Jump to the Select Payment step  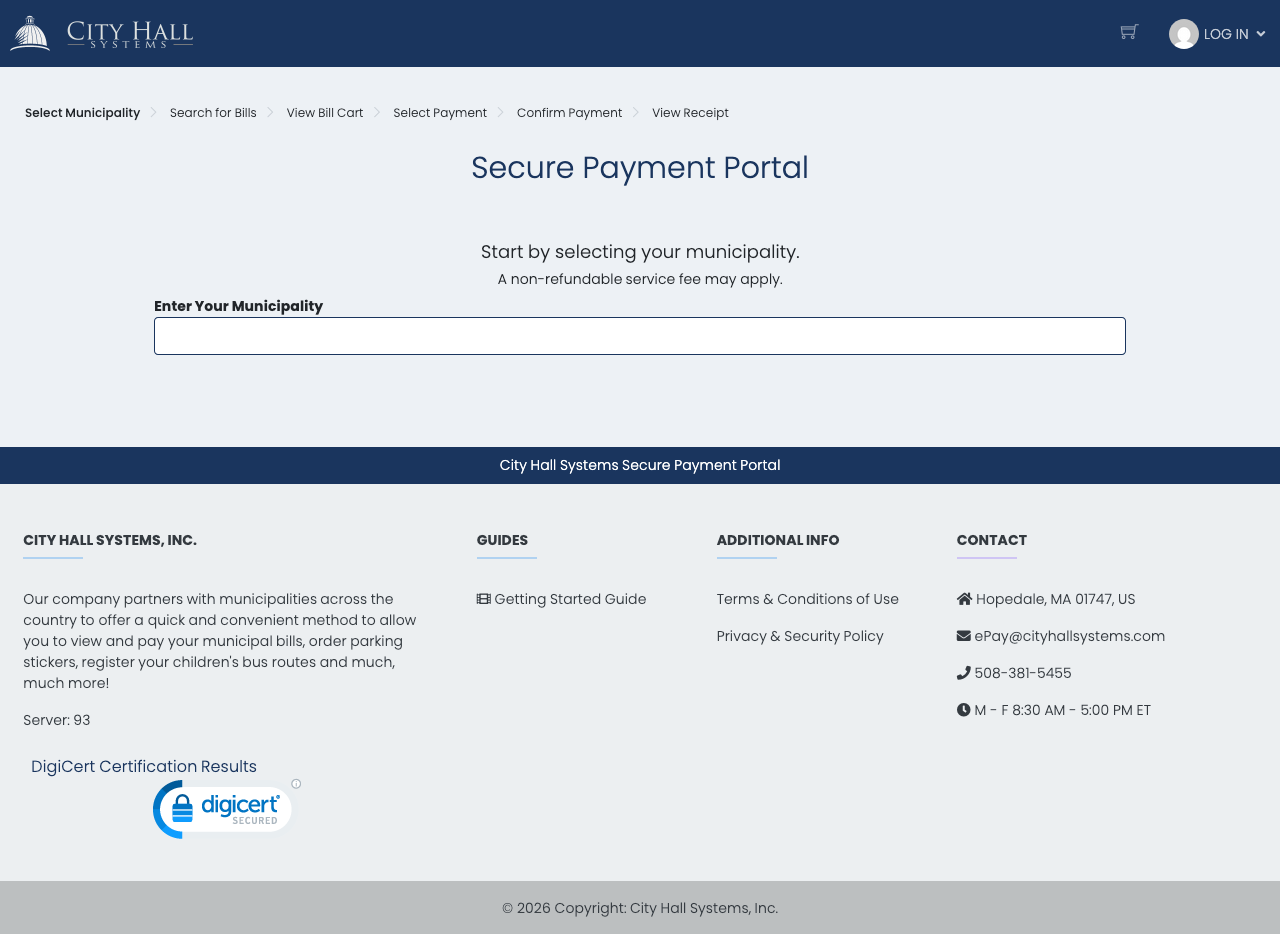(440, 113)
